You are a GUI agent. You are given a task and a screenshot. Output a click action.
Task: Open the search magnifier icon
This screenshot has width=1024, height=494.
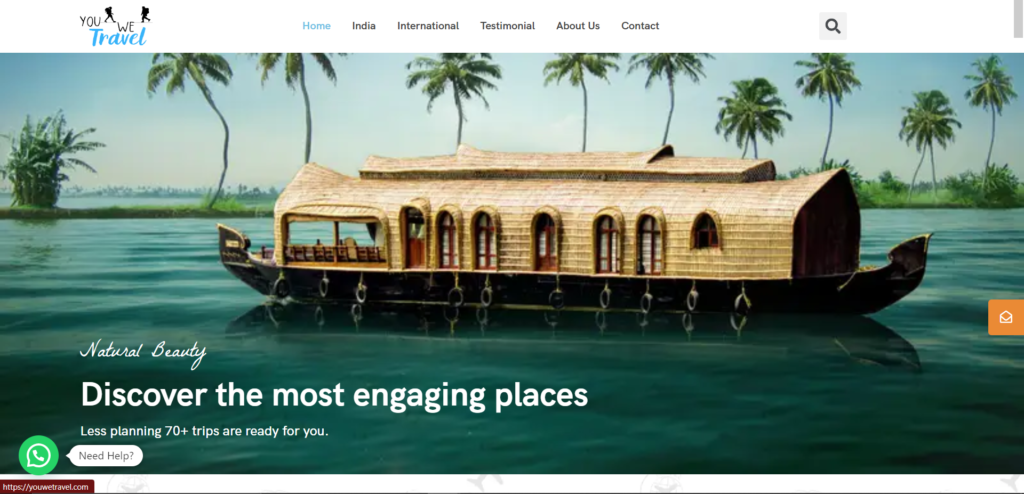833,26
